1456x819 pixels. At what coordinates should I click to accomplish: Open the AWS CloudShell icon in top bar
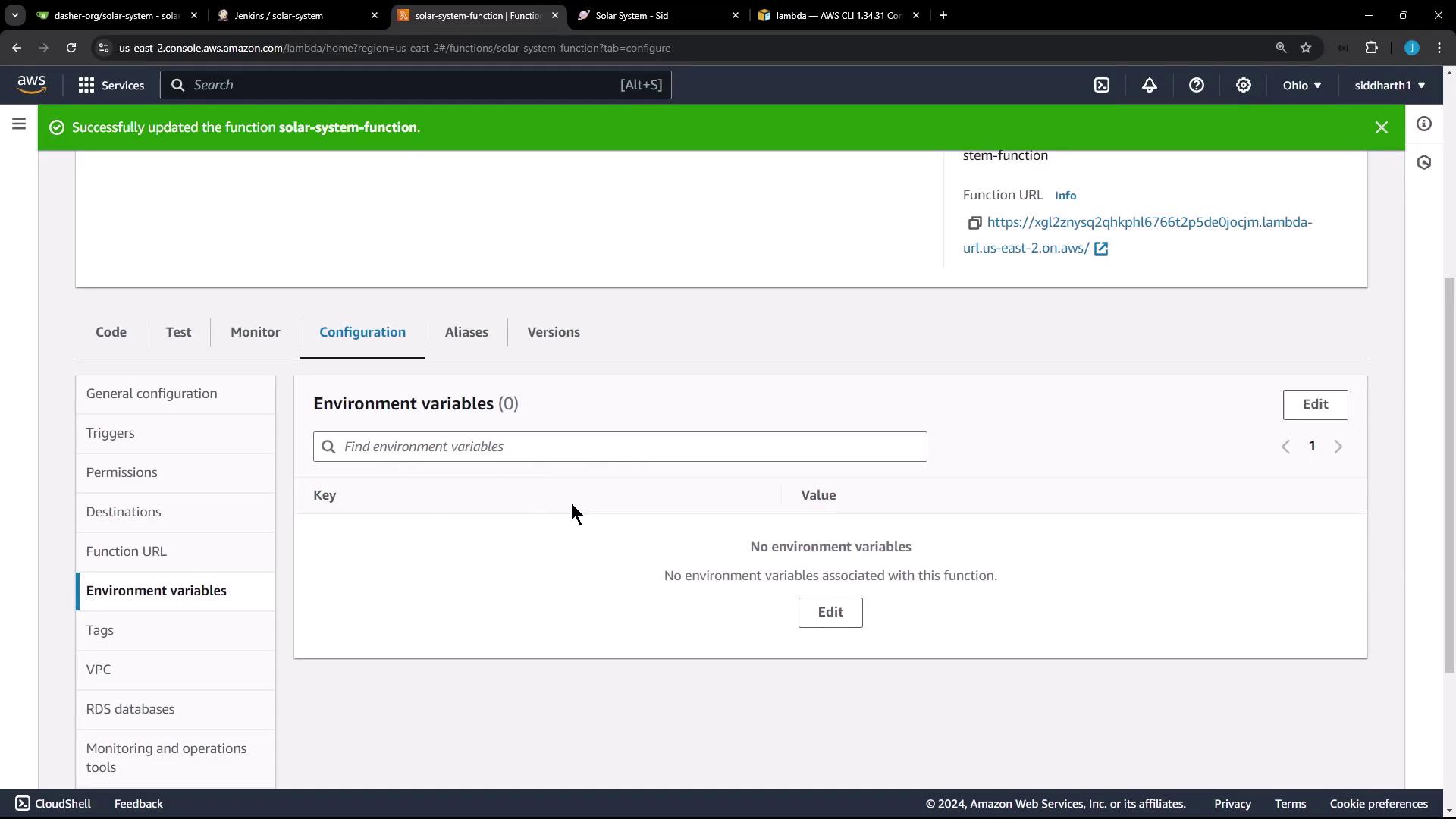click(1102, 86)
